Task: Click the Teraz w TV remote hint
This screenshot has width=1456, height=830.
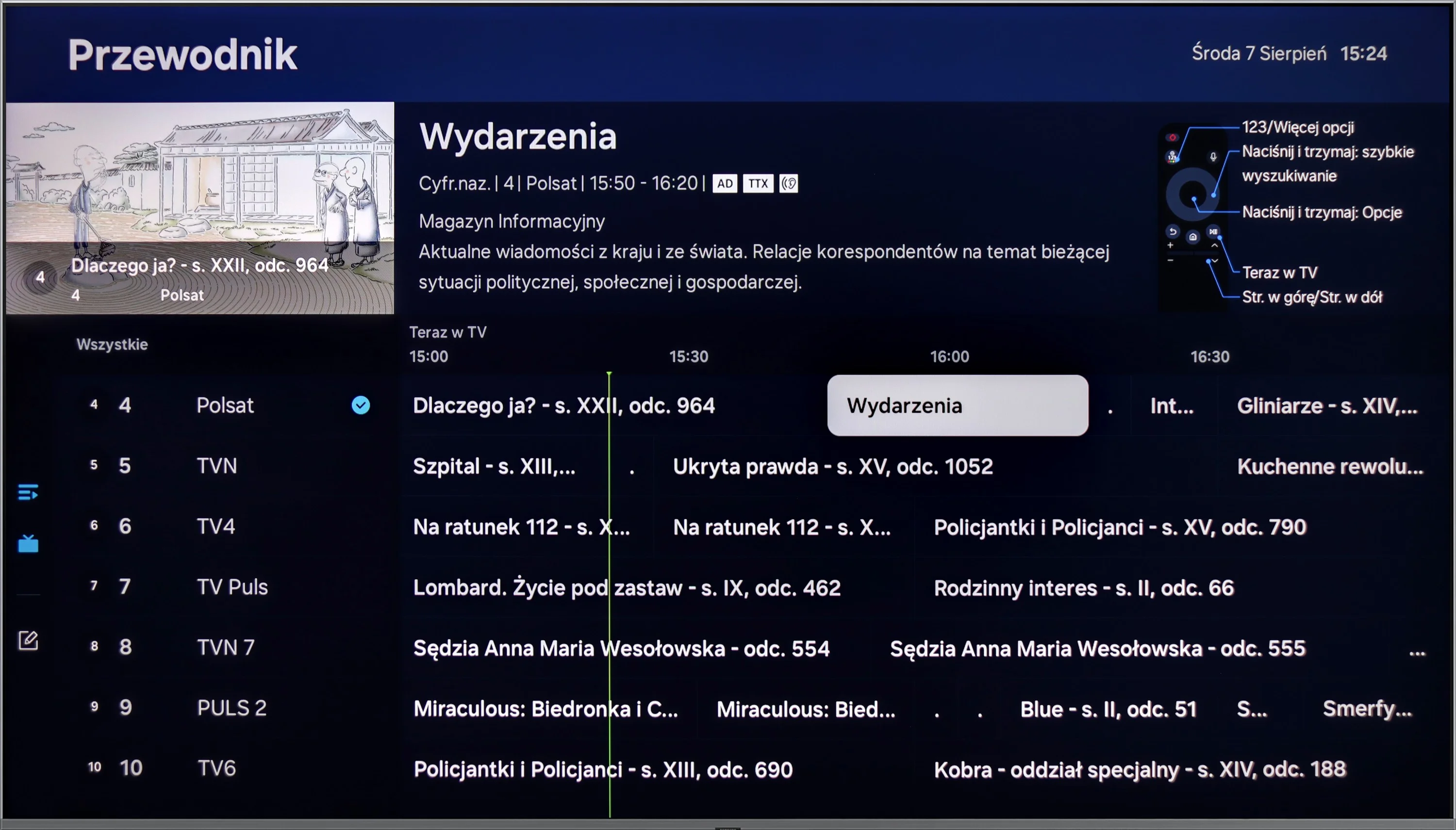Action: 1280,273
